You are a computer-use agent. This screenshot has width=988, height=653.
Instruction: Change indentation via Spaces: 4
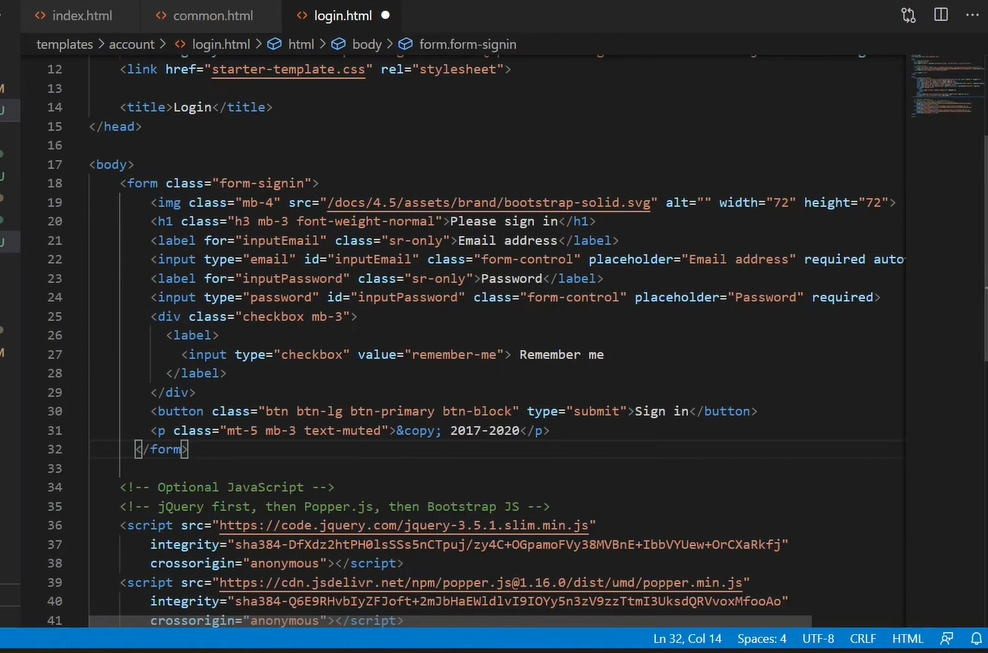coord(762,639)
